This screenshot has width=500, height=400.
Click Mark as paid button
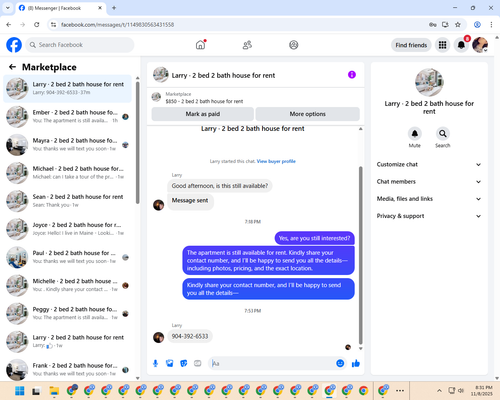click(203, 114)
